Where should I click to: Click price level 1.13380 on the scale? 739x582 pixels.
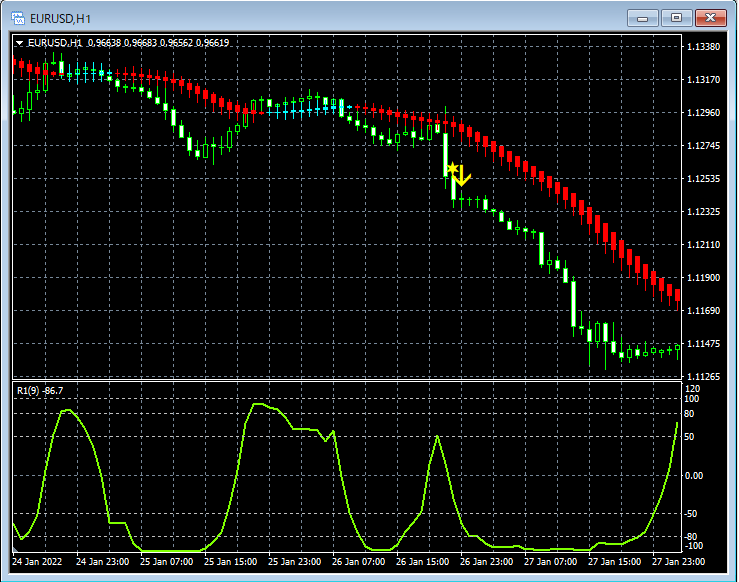[x=704, y=47]
